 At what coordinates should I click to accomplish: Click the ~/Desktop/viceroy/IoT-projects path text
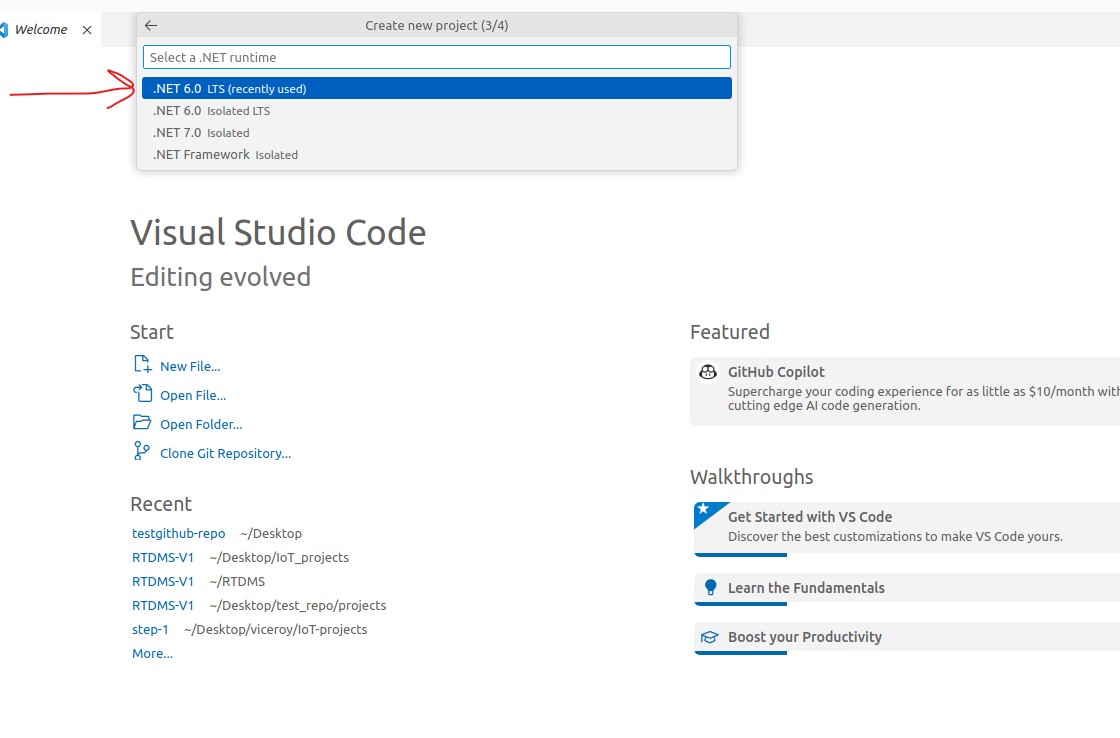coord(275,629)
